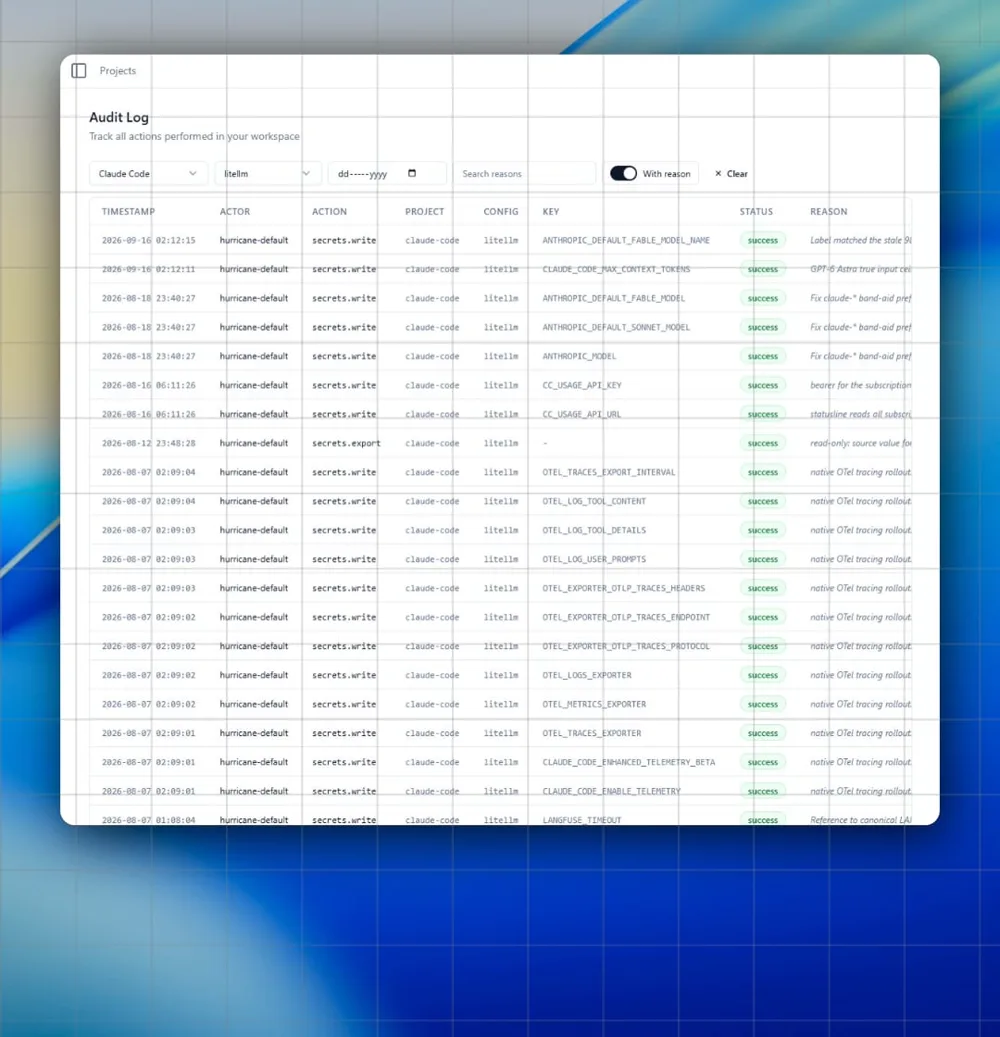The height and width of the screenshot is (1037, 1000).
Task: Click timestamp 2026-08-12 23:48:28
Action: click(149, 443)
